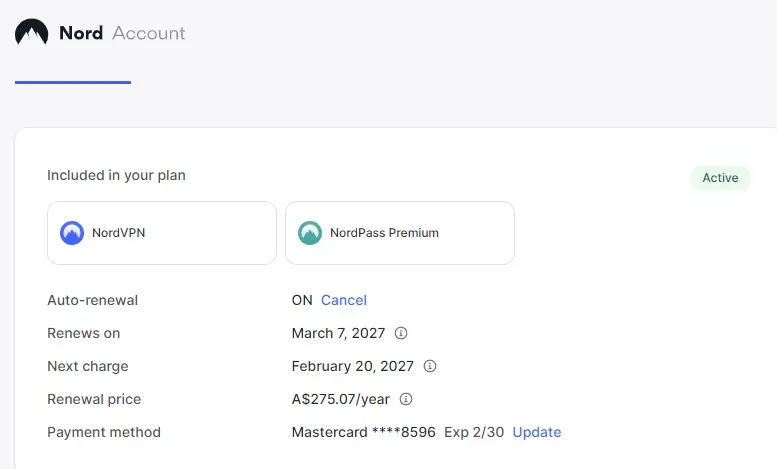Screen dimensions: 777x469
Task: Update the Mastercard payment method
Action: pyautogui.click(x=537, y=432)
